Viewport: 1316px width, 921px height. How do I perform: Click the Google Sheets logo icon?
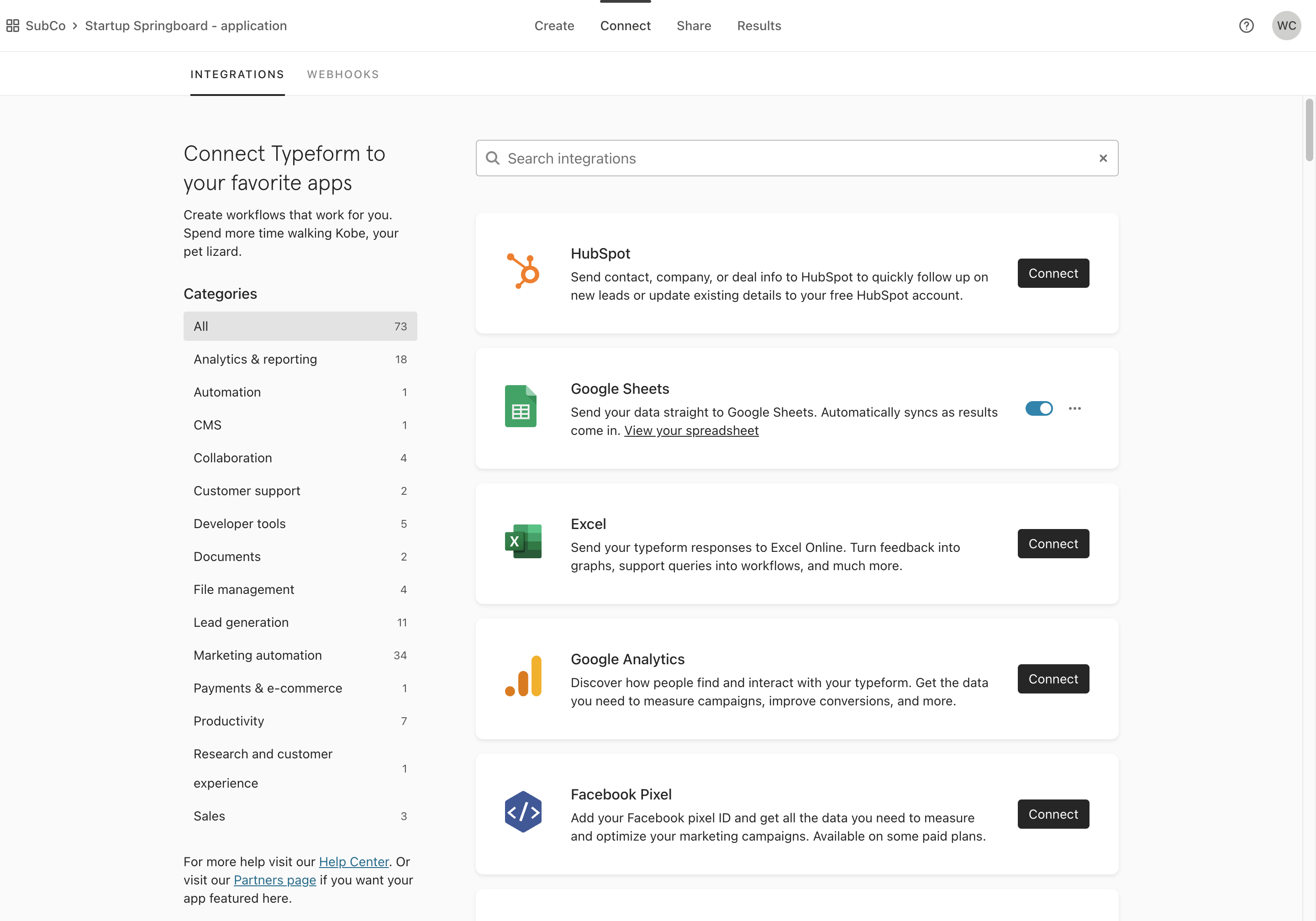[521, 406]
